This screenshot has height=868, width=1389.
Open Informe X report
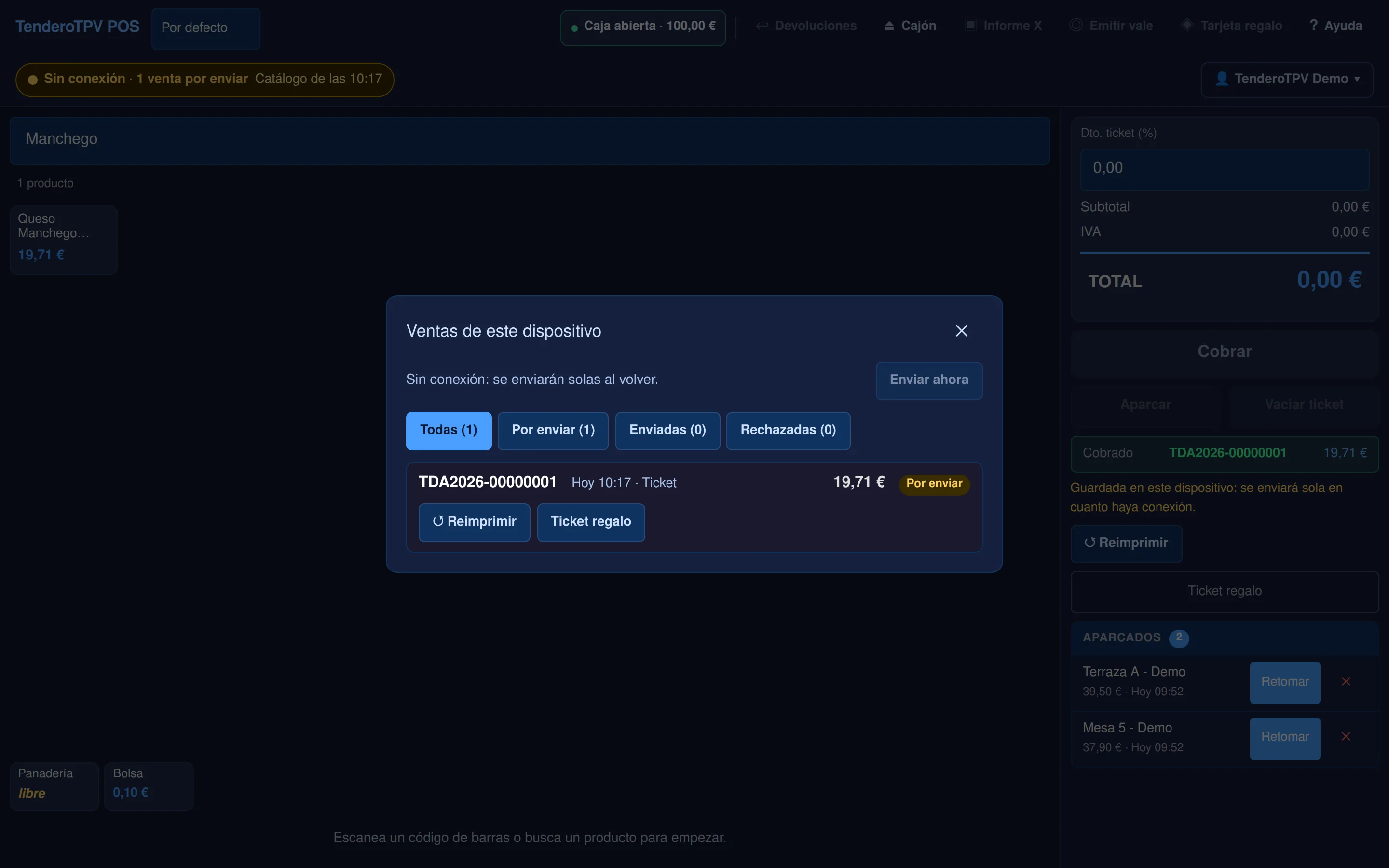click(1003, 26)
